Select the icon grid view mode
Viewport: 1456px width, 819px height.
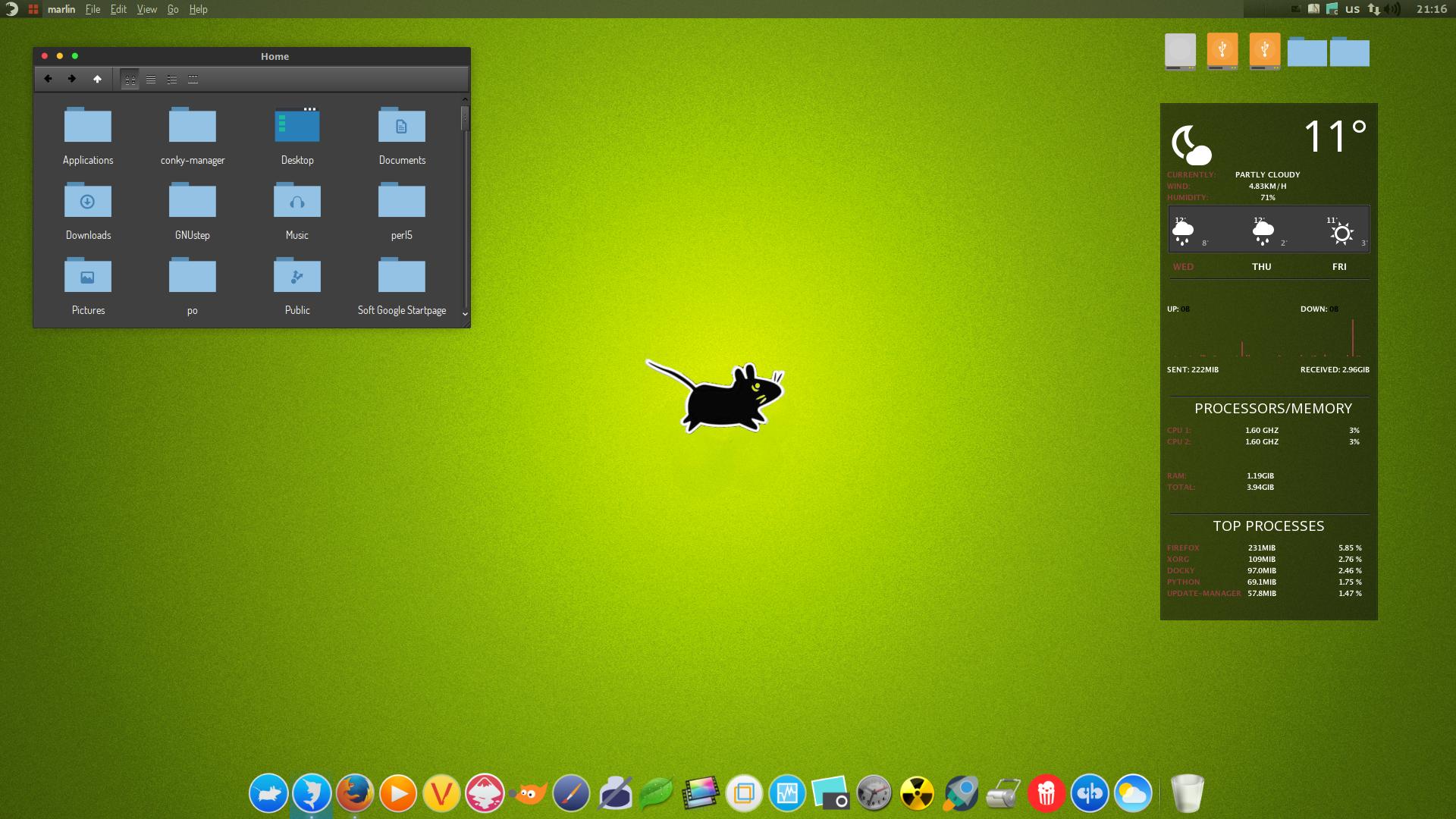[x=130, y=79]
